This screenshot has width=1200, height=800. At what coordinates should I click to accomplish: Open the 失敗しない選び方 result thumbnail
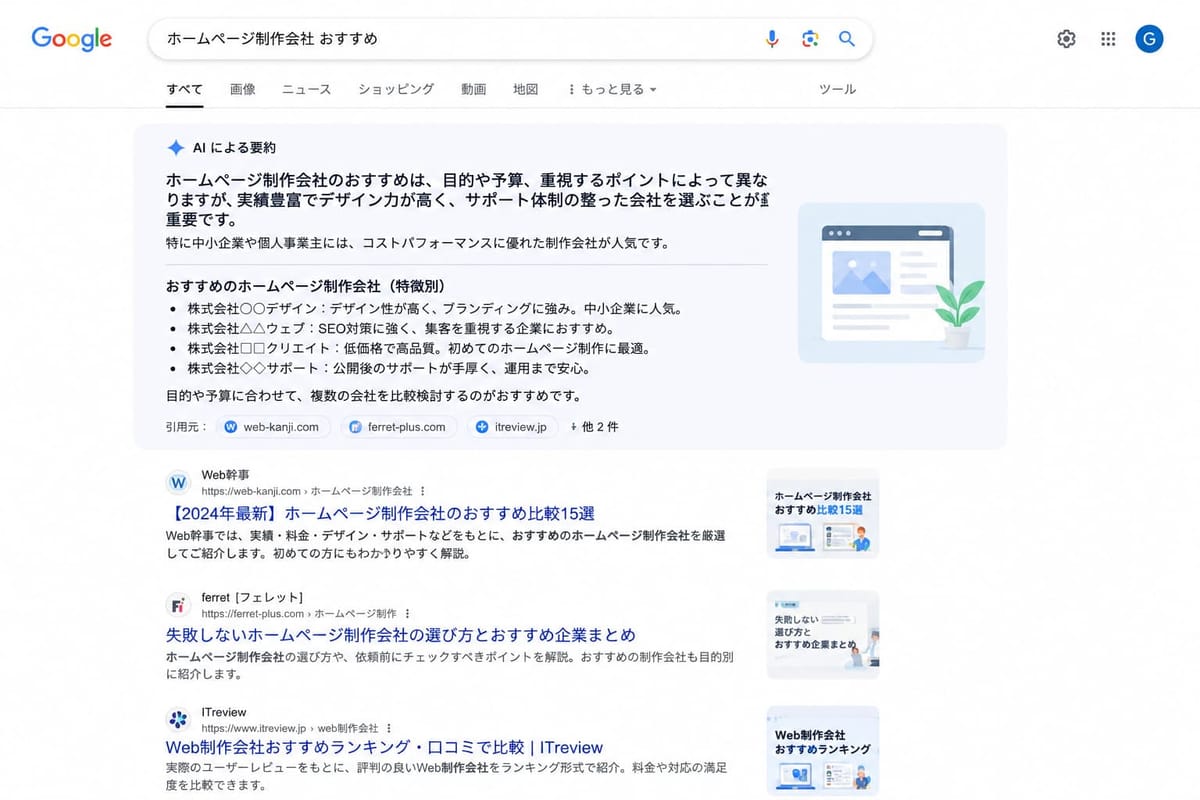[x=823, y=635]
